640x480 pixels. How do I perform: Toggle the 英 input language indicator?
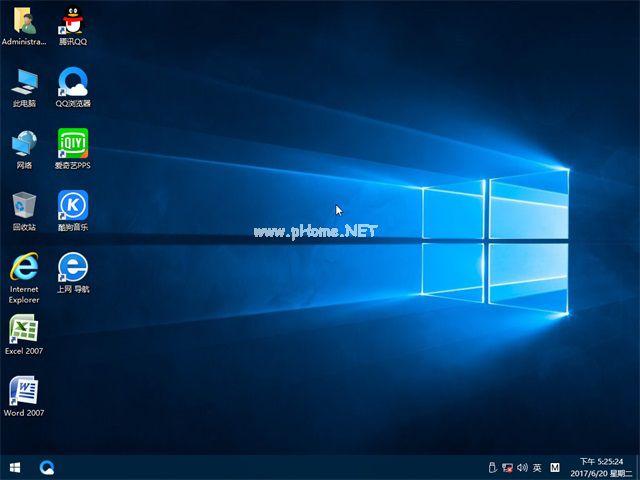(x=537, y=467)
